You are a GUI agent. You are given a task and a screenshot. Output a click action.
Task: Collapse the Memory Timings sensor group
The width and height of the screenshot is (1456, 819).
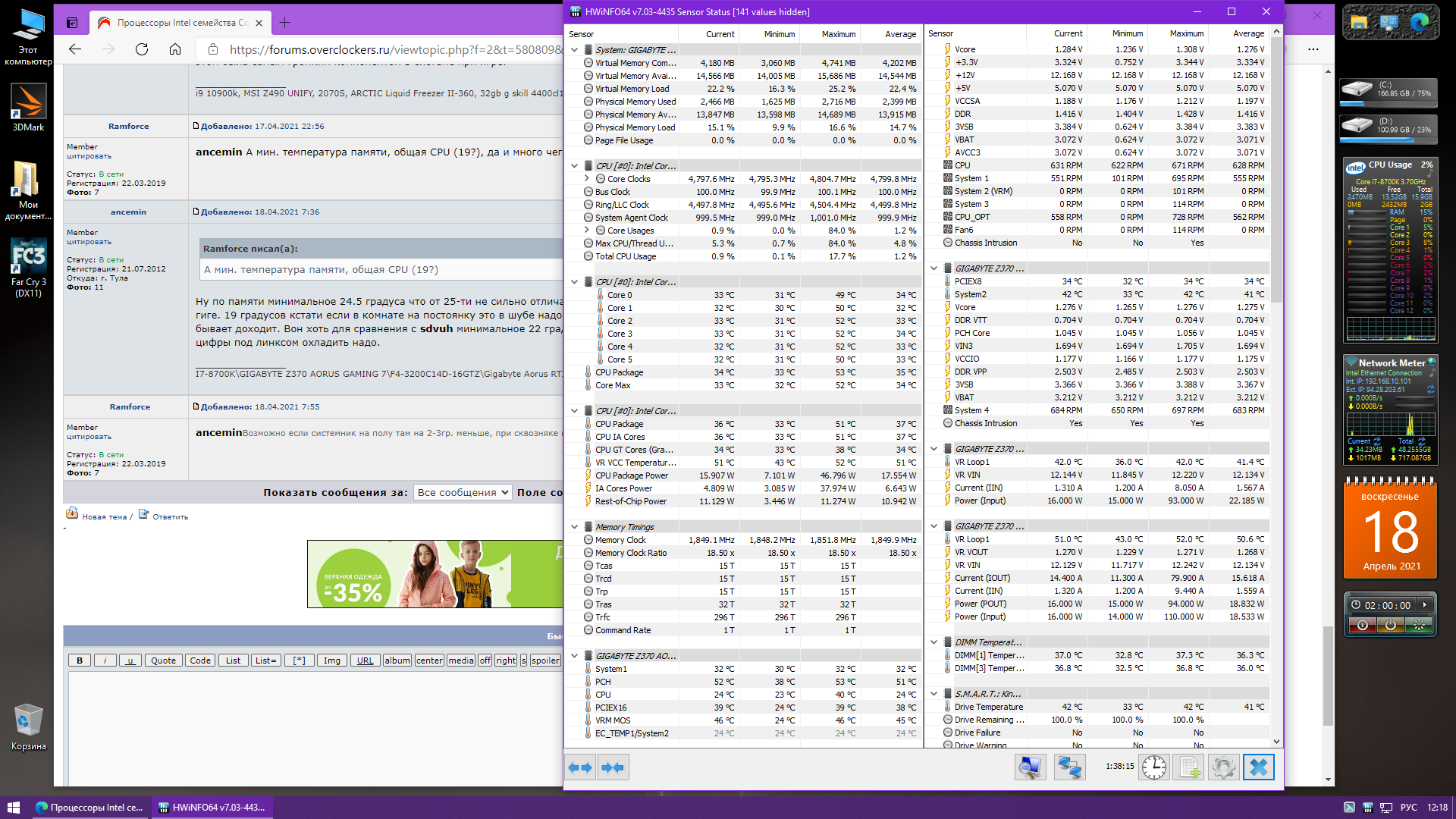click(x=574, y=527)
